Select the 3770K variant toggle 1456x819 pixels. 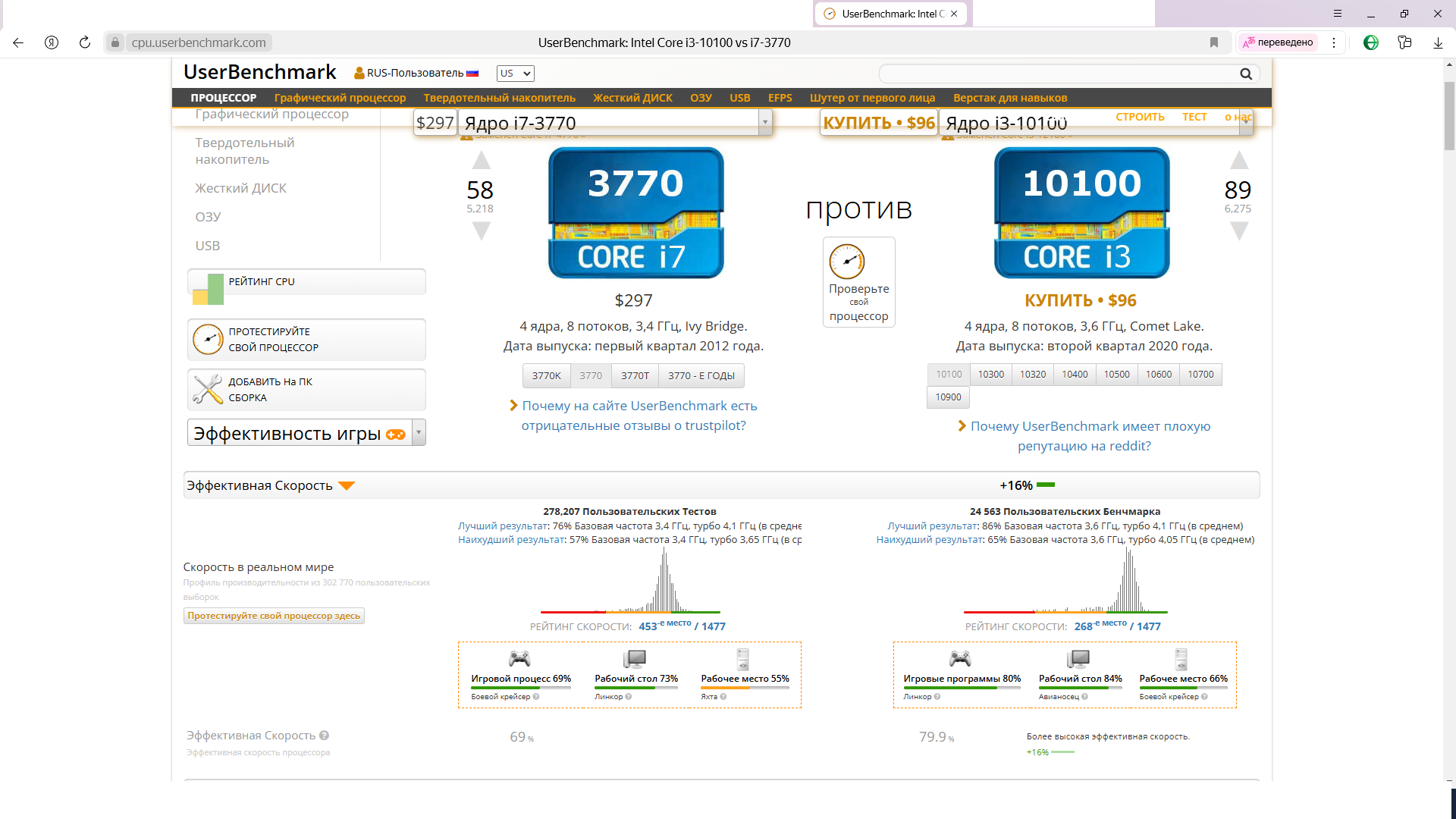[x=546, y=375]
